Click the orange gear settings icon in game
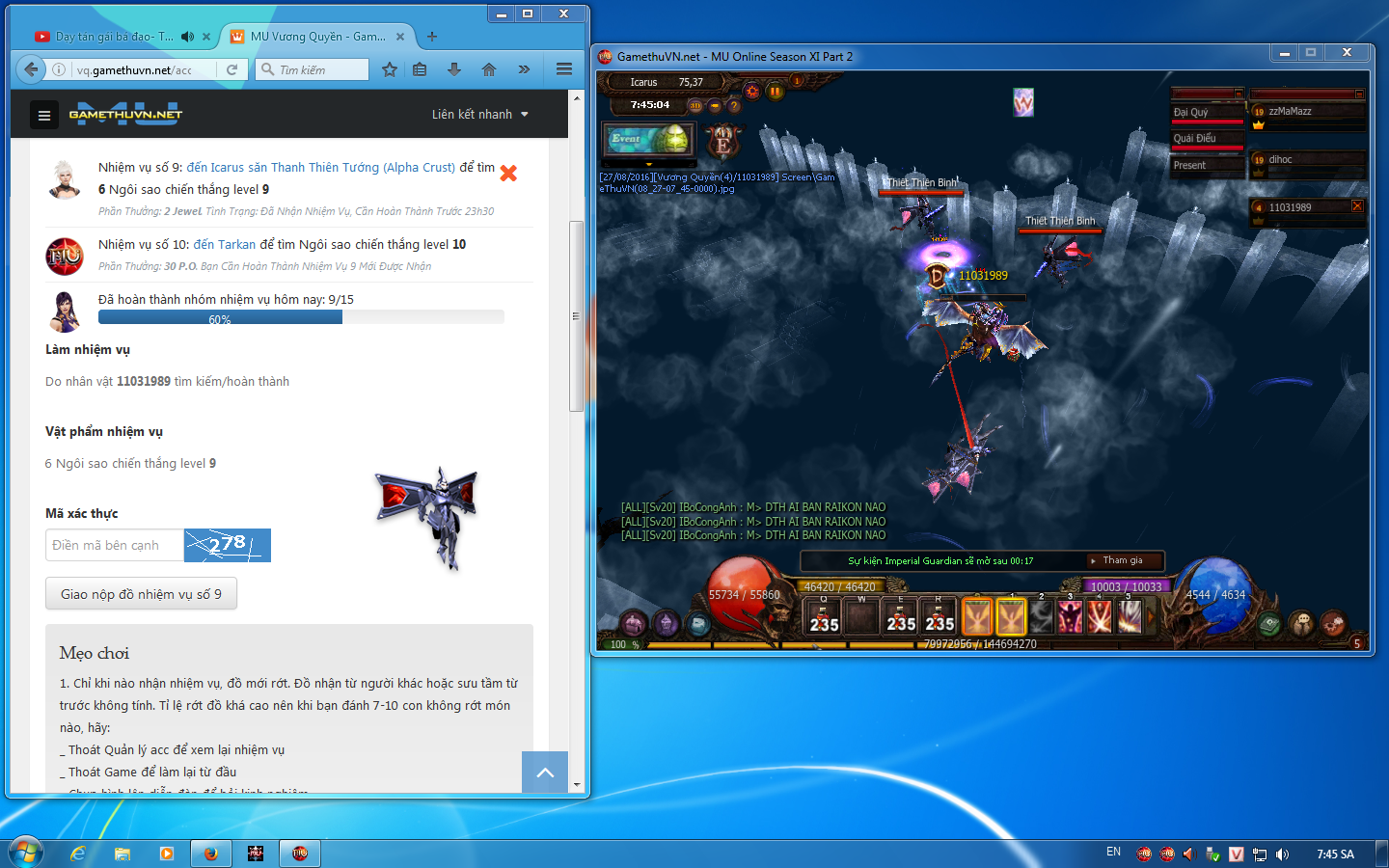Viewport: 1389px width, 868px height. (x=752, y=91)
